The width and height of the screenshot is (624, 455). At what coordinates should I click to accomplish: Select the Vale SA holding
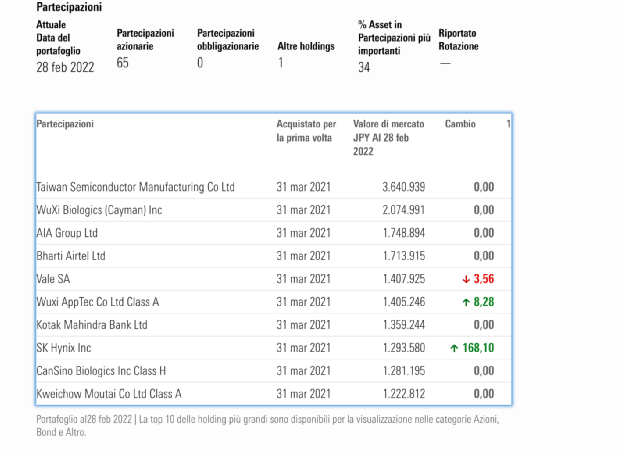coord(53,279)
